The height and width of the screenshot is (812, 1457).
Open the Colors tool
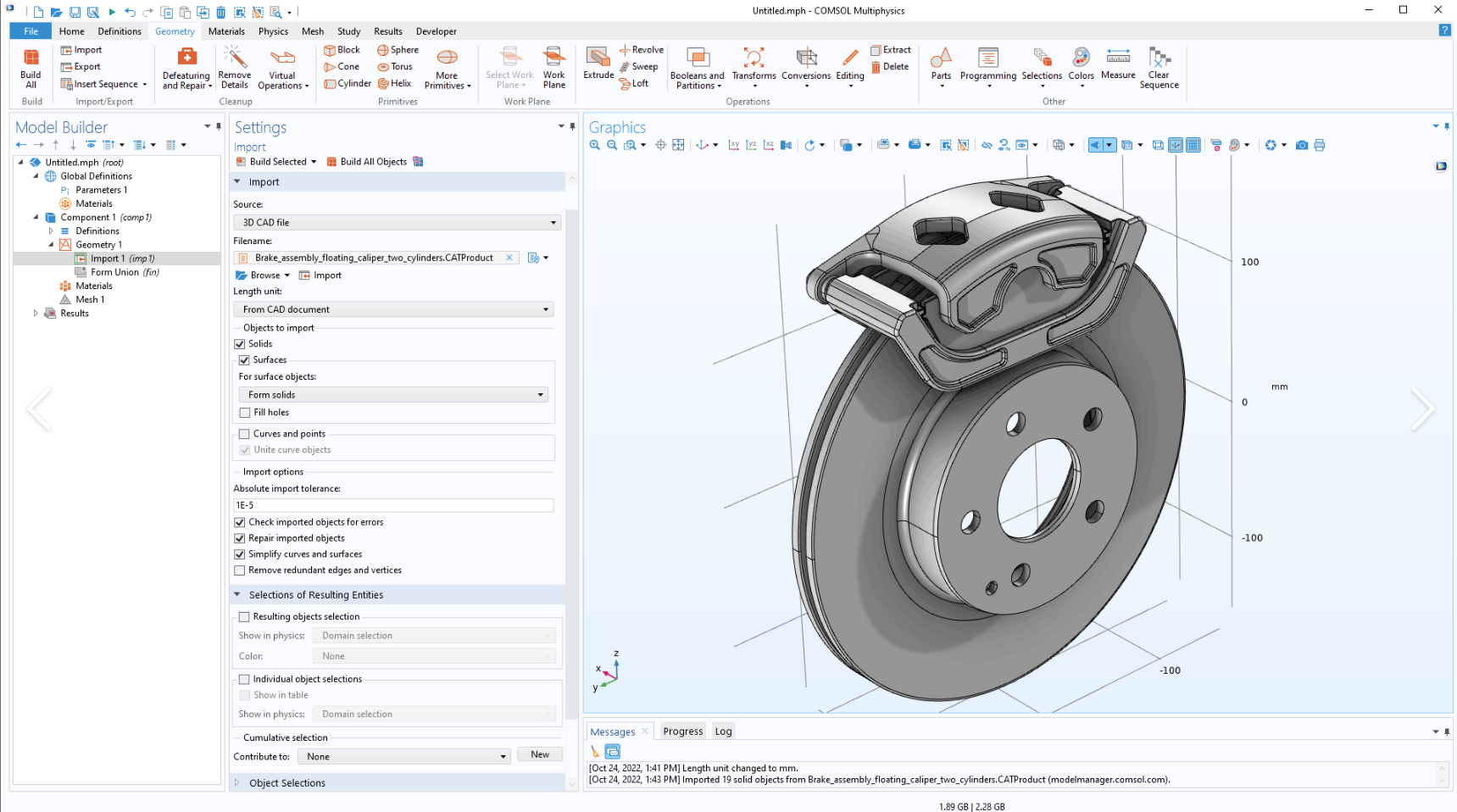point(1081,68)
